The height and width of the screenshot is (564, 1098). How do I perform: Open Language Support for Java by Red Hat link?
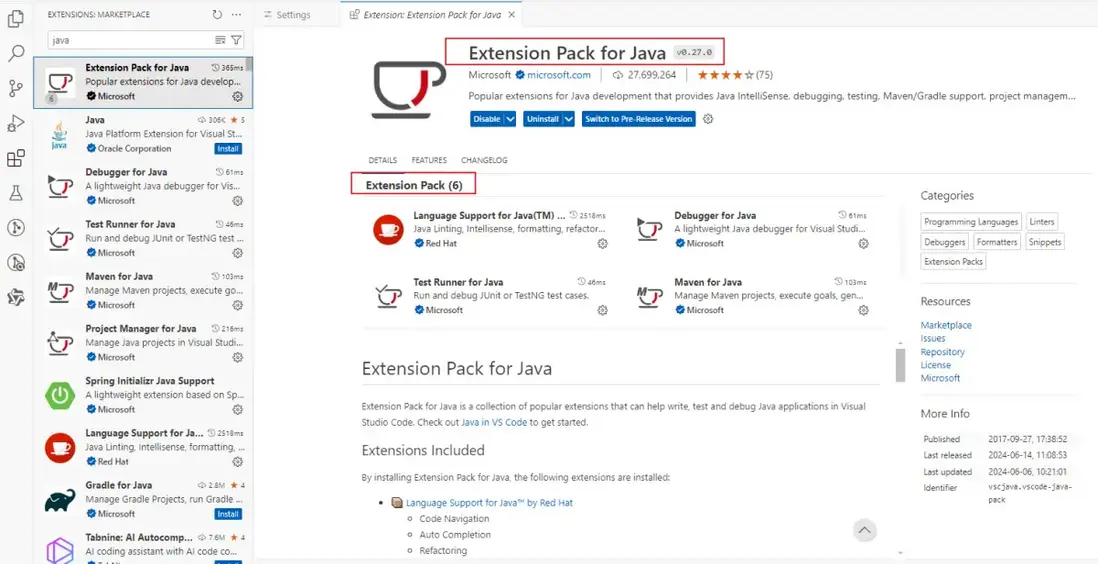click(489, 502)
